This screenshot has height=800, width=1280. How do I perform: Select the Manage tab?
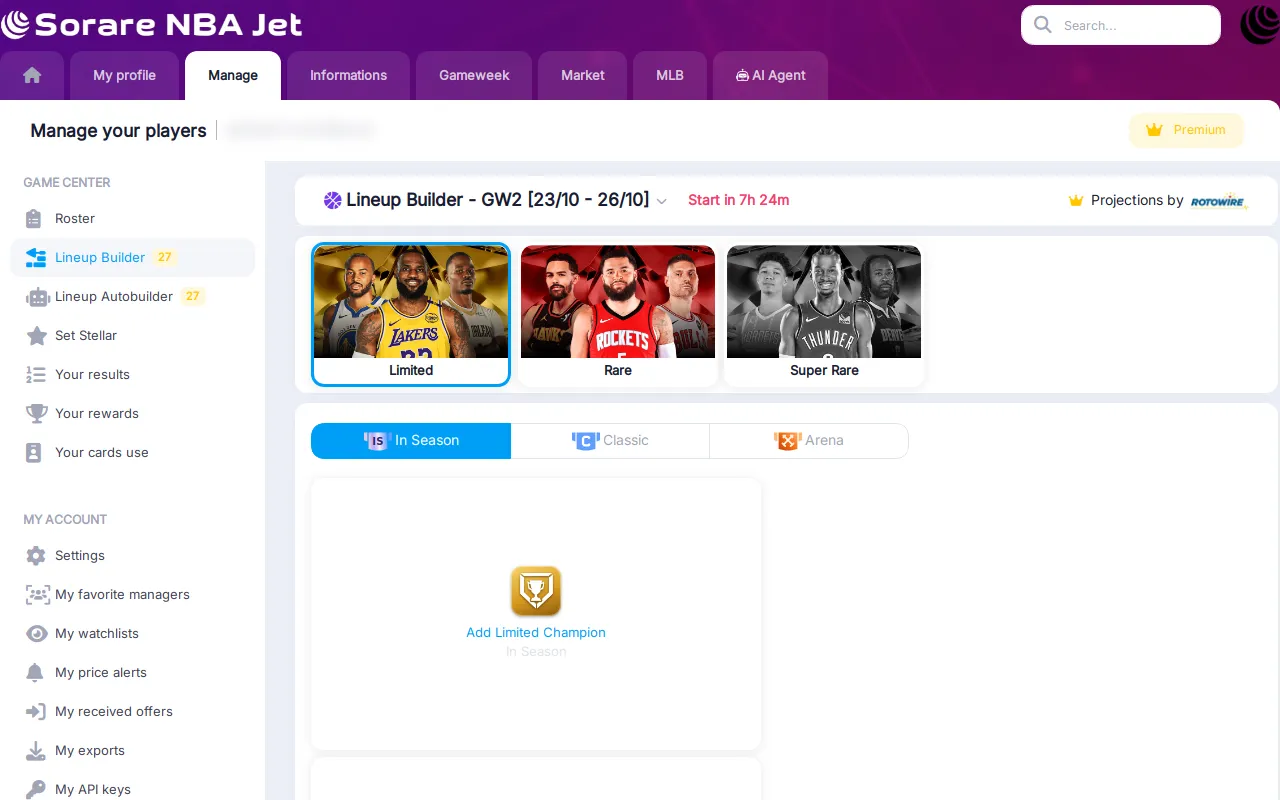pyautogui.click(x=233, y=75)
